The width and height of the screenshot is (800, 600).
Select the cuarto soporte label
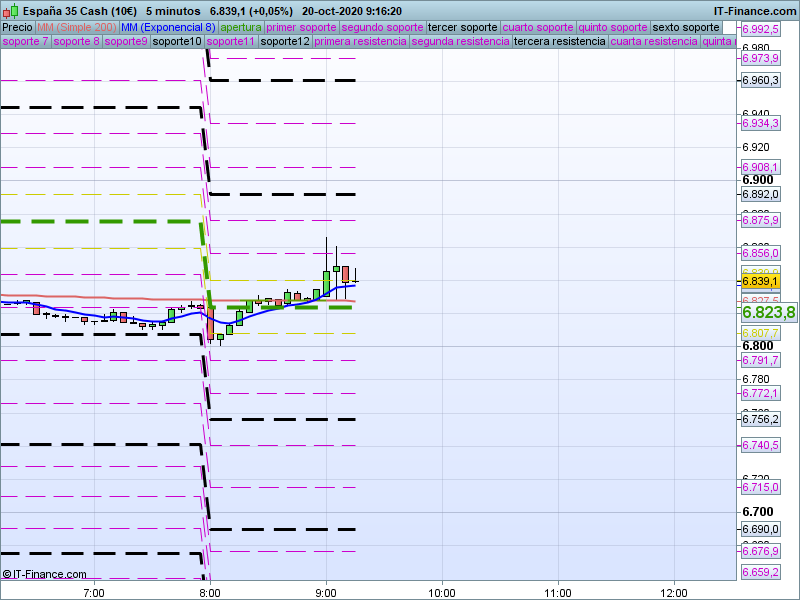click(x=538, y=28)
